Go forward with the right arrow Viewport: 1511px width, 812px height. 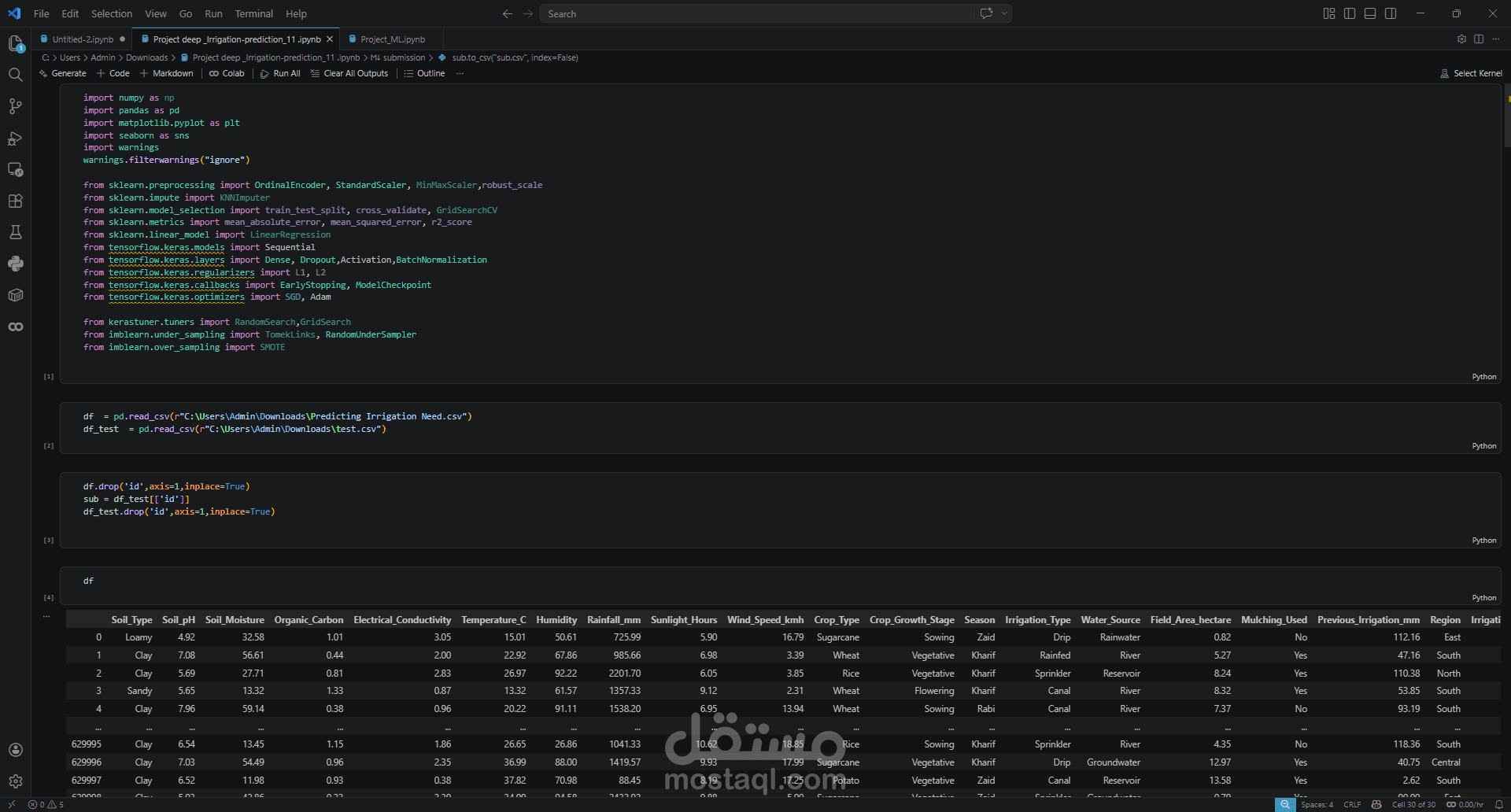528,13
